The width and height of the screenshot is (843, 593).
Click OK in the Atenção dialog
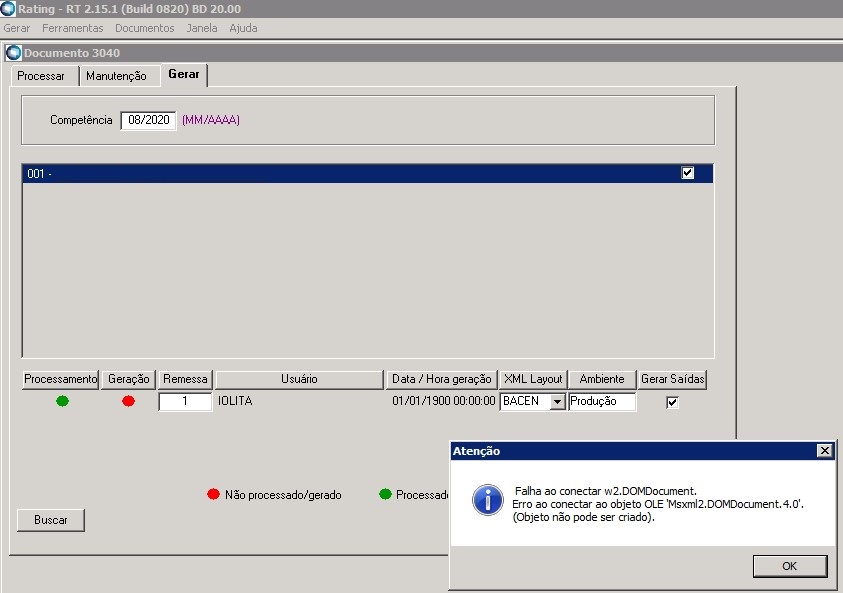pyautogui.click(x=790, y=566)
